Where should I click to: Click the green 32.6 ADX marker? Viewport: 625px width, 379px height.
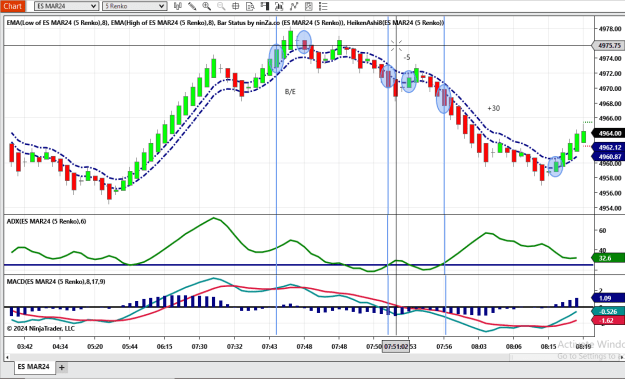point(609,258)
